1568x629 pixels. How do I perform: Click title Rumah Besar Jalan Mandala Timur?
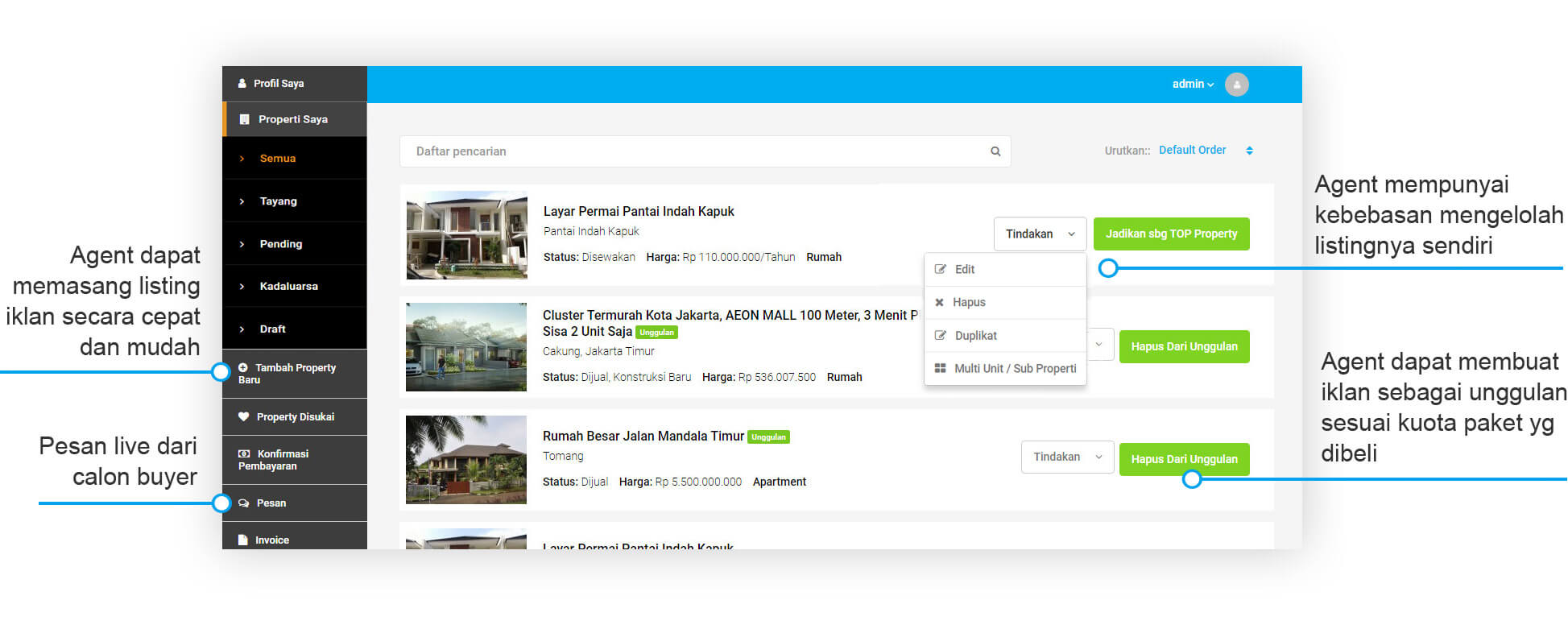click(x=643, y=436)
